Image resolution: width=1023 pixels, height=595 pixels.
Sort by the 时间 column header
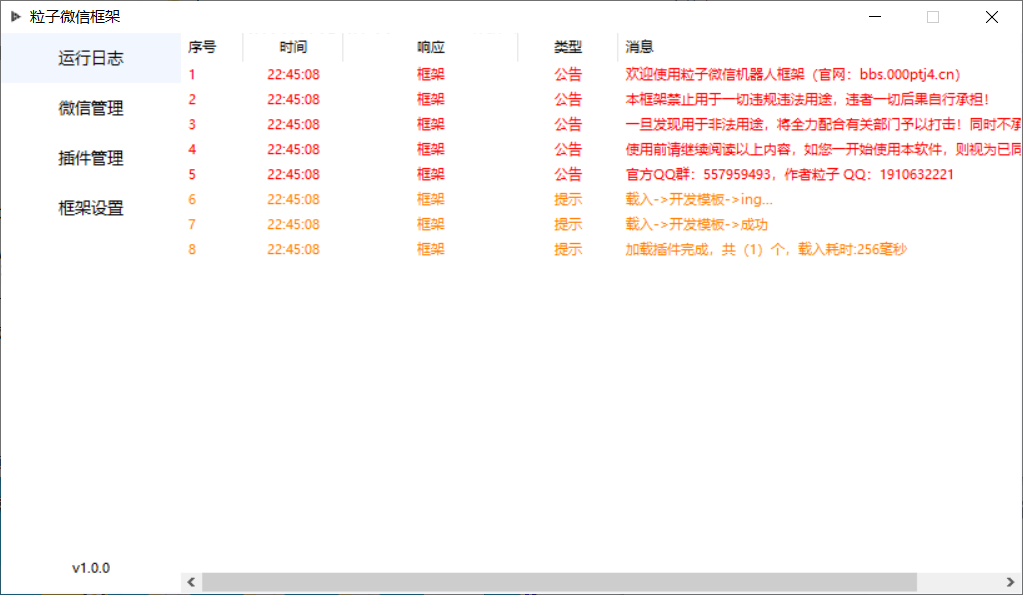coord(293,47)
